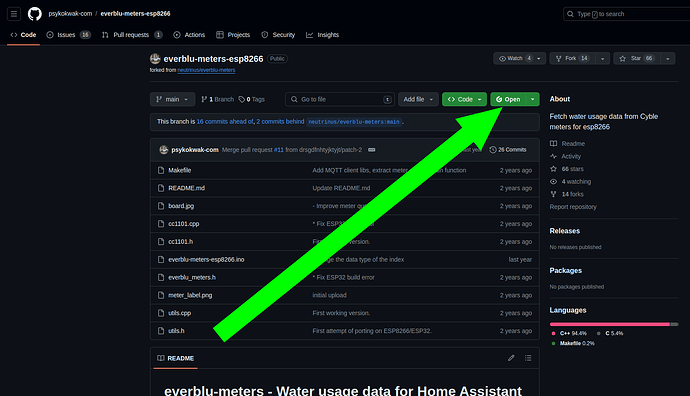
Task: Expand the Fork dropdown arrow
Action: pyautogui.click(x=602, y=59)
